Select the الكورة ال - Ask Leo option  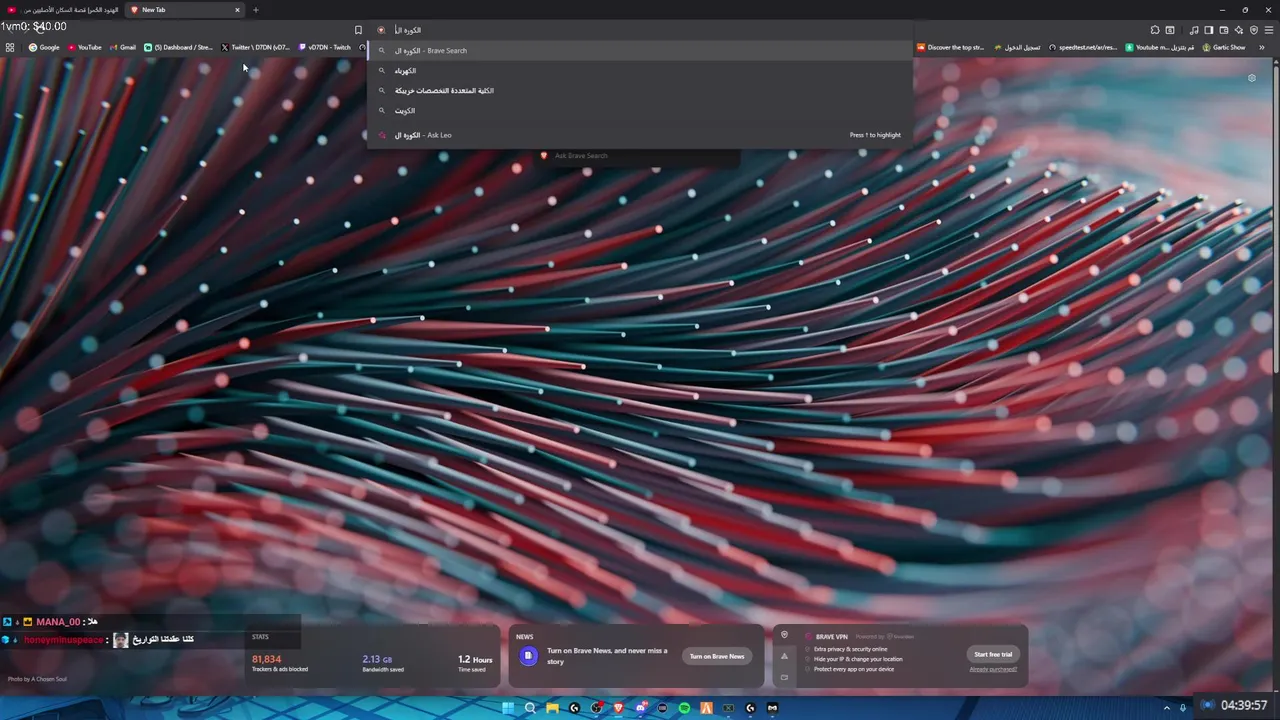pyautogui.click(x=640, y=135)
